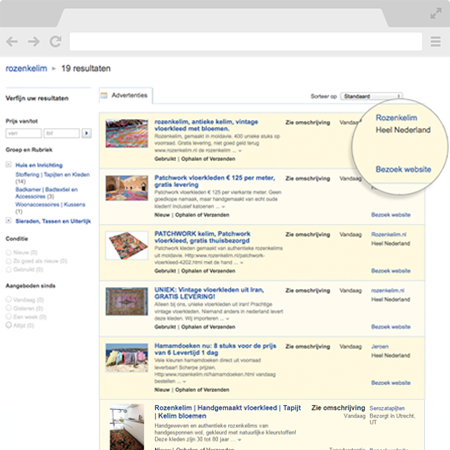Open Hamamdoeken listing thumbnail
Image resolution: width=450 pixels, height=450 pixels.
point(127,357)
